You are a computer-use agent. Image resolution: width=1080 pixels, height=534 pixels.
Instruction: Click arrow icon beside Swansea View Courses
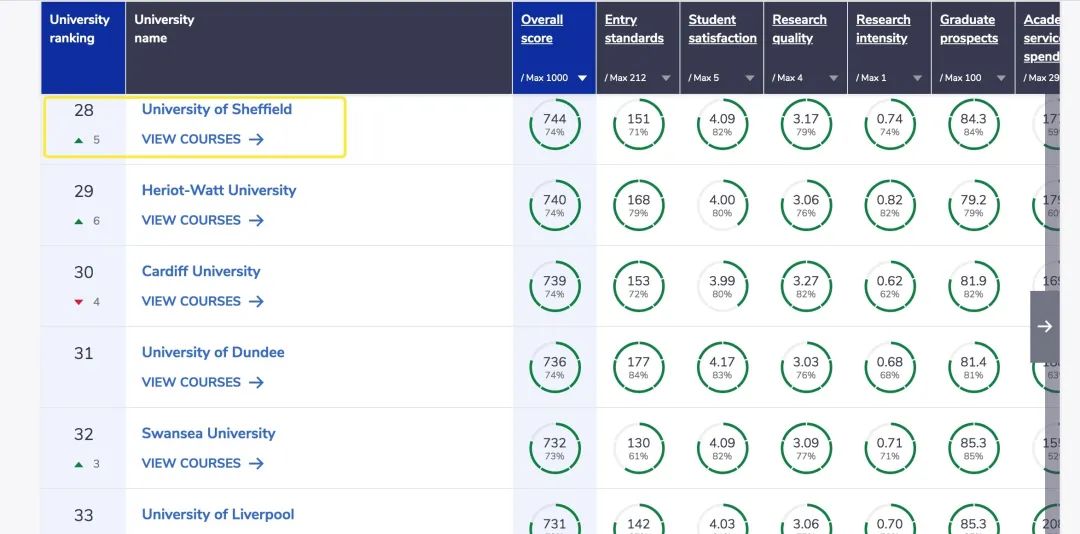[x=257, y=464]
